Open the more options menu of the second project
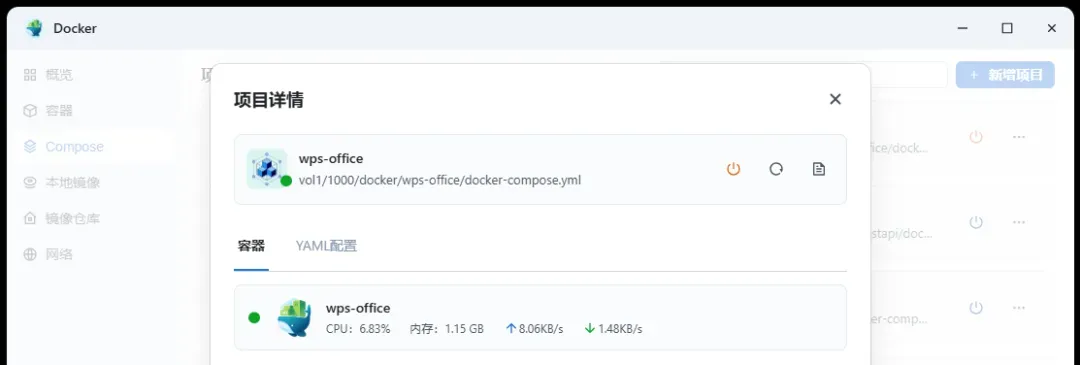1080x365 pixels. (x=1019, y=222)
